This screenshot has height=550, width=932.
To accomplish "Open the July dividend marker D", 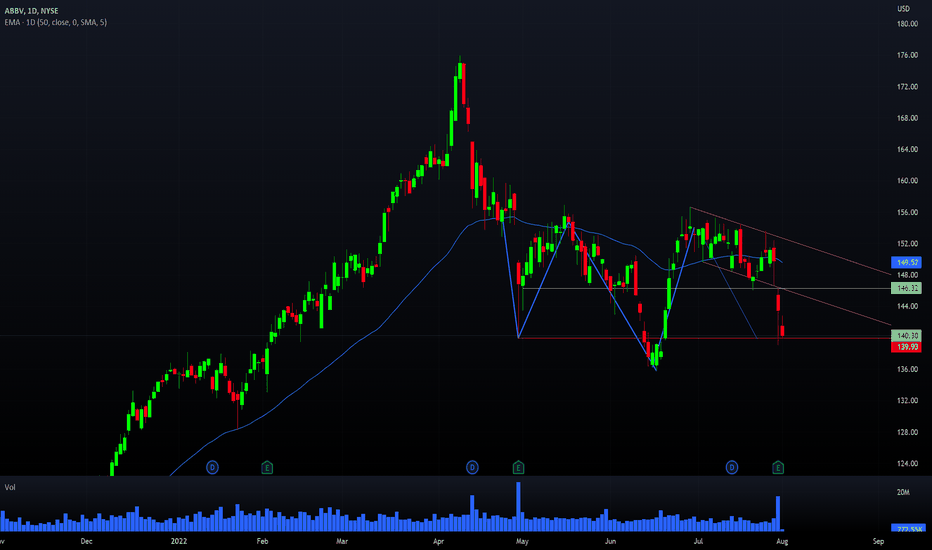I will coord(732,467).
